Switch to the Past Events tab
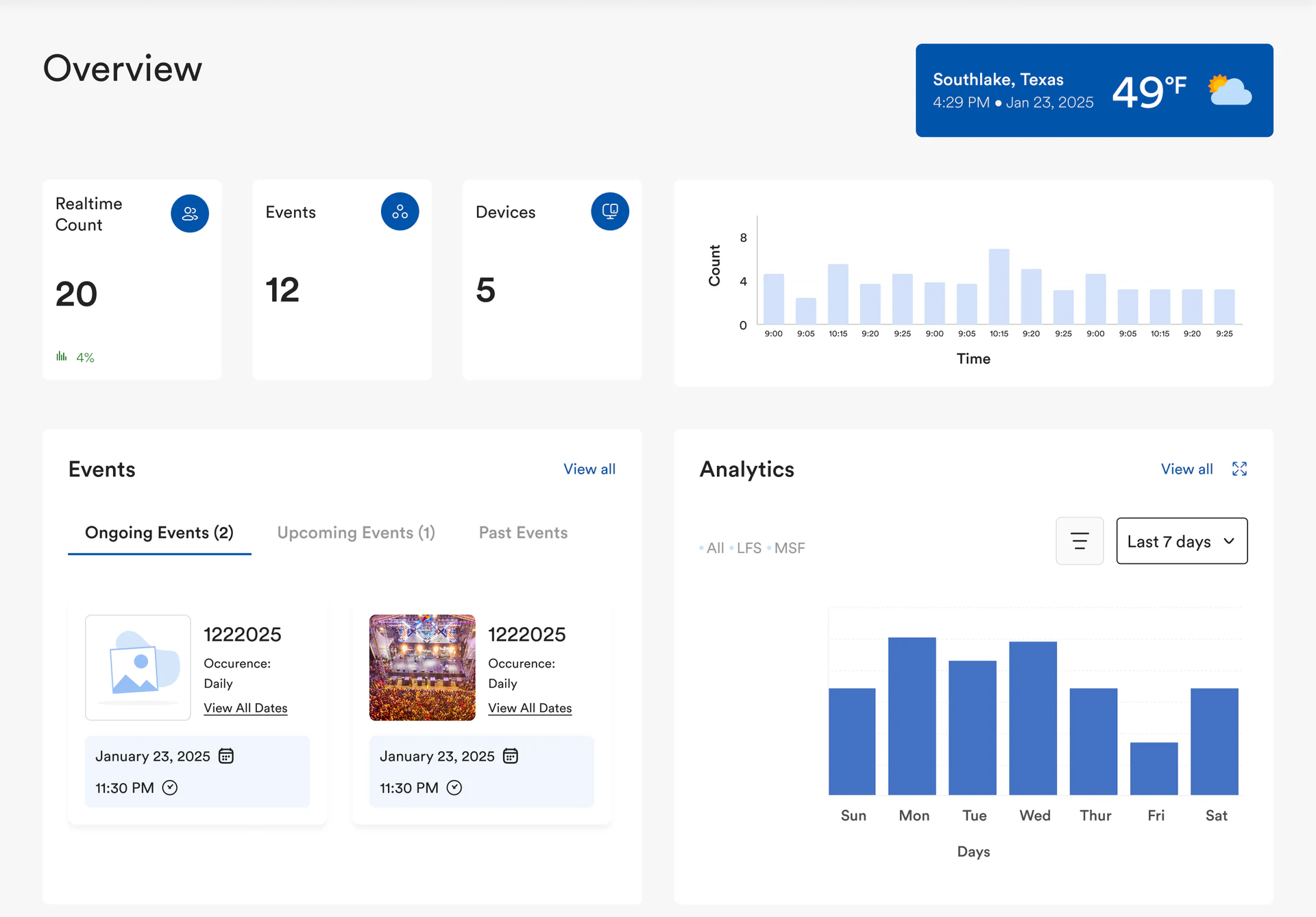This screenshot has height=917, width=1316. point(523,533)
